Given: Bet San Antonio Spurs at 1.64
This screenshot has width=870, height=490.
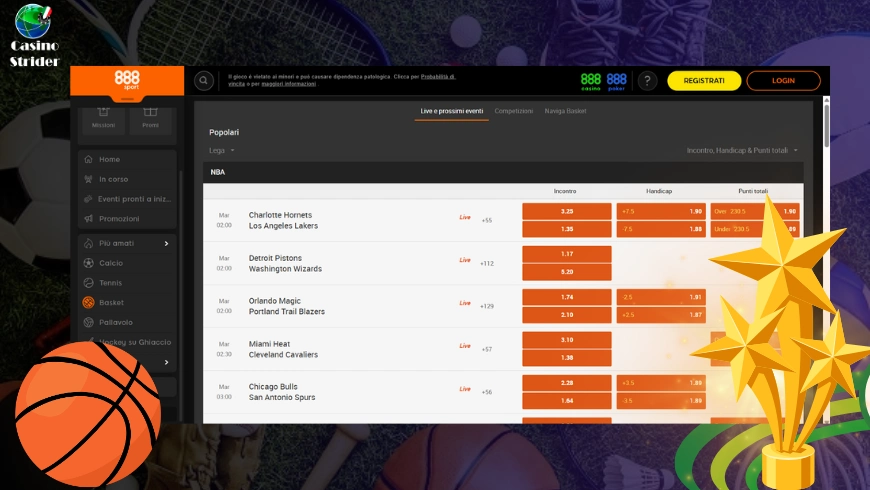Looking at the screenshot, I should [x=566, y=401].
